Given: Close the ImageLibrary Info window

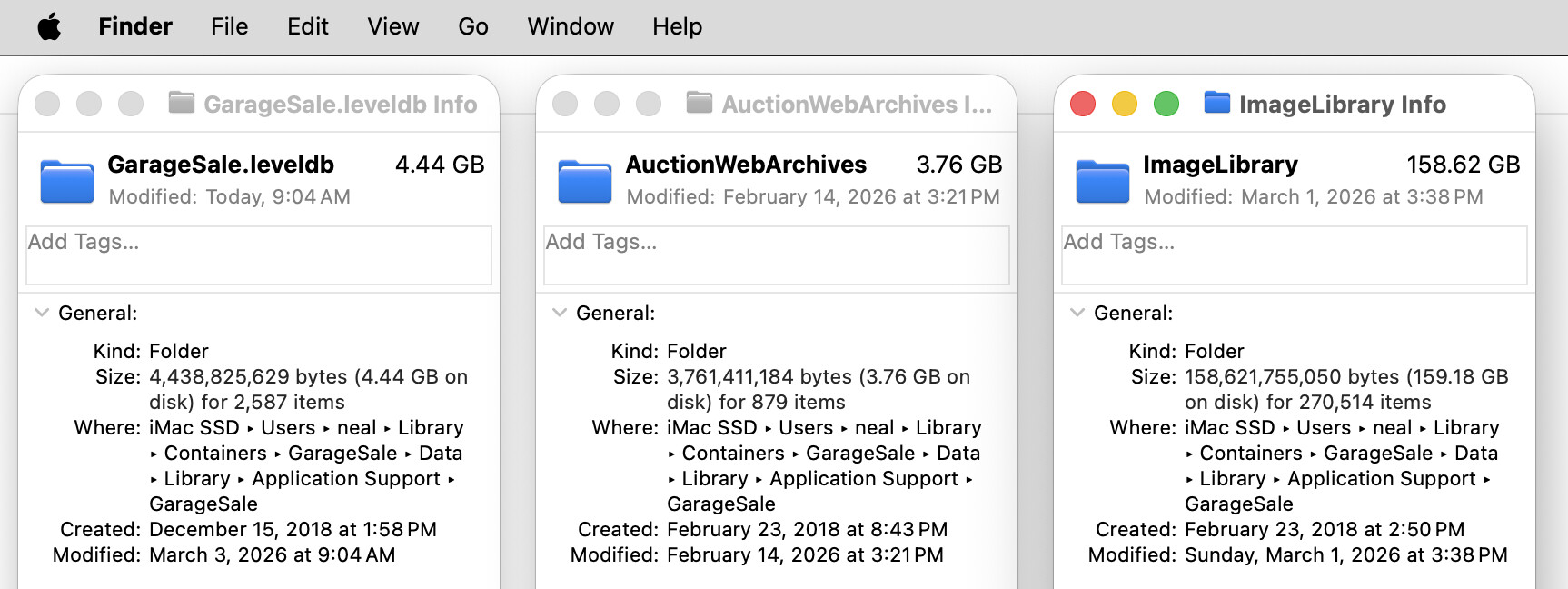Looking at the screenshot, I should pos(1083,104).
